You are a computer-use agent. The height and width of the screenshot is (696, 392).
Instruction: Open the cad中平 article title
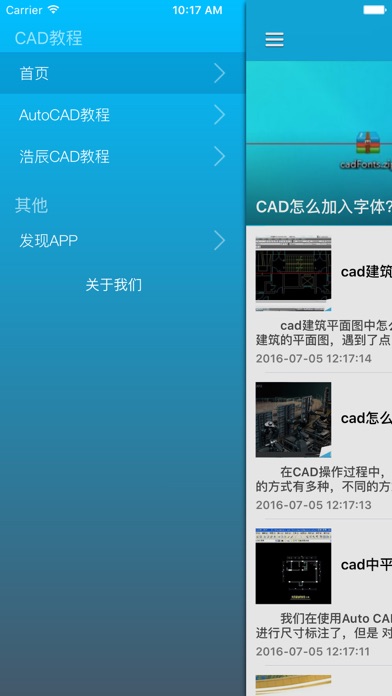coord(366,565)
